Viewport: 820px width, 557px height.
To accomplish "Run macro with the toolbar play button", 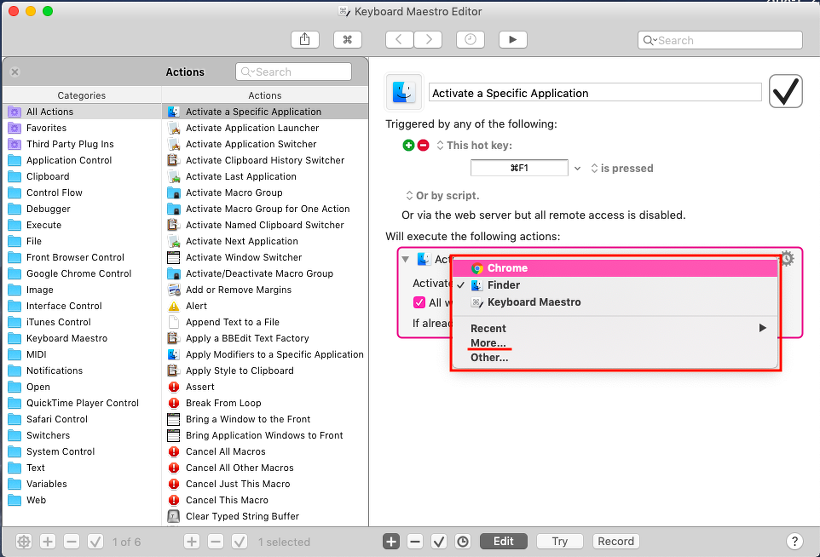I will (x=513, y=40).
